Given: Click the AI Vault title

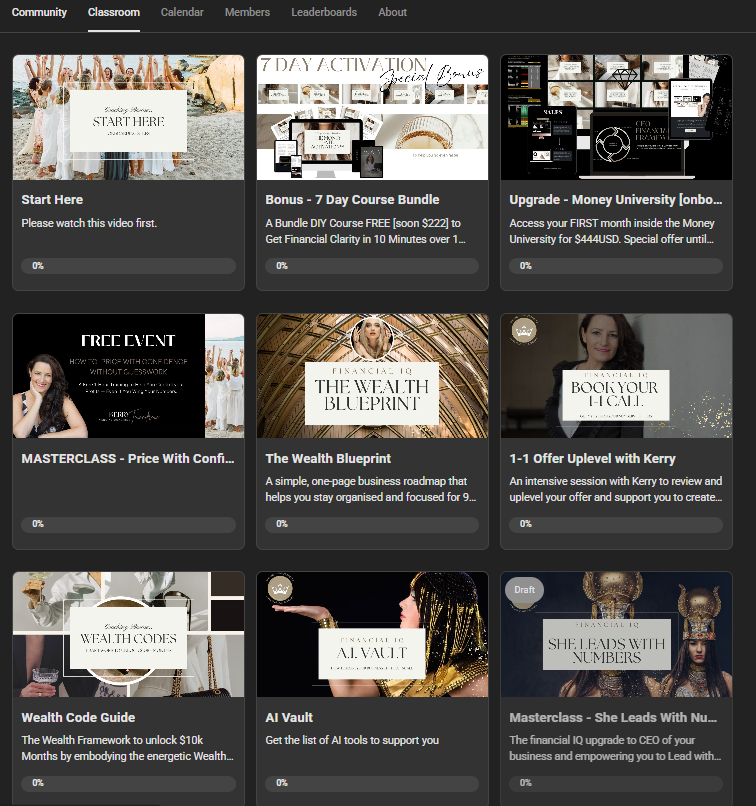Looking at the screenshot, I should click(289, 718).
